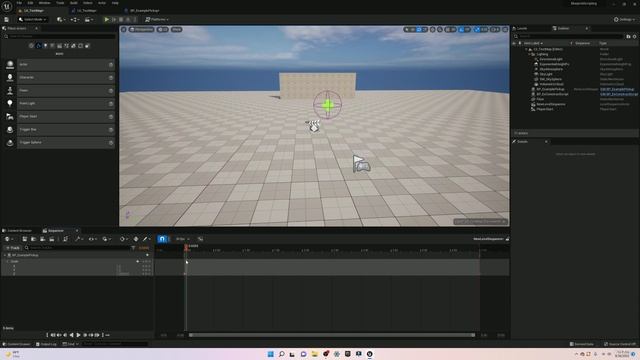Click the Place Actors search field
Screen dimensions: 640x360
point(59,36)
